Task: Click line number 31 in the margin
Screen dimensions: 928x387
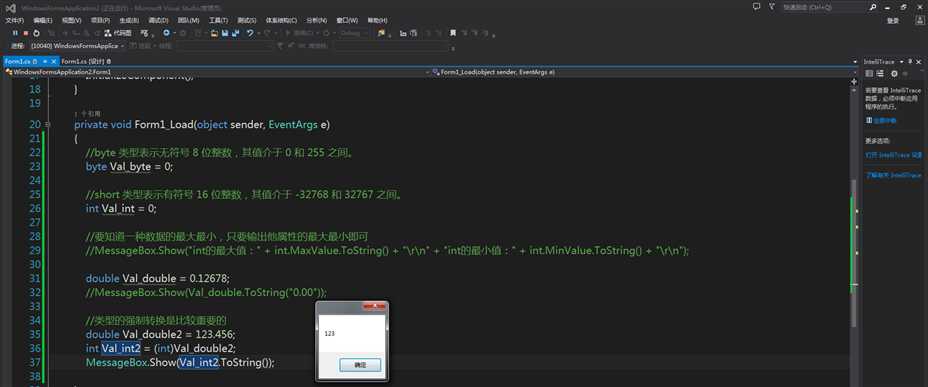Action: point(34,278)
